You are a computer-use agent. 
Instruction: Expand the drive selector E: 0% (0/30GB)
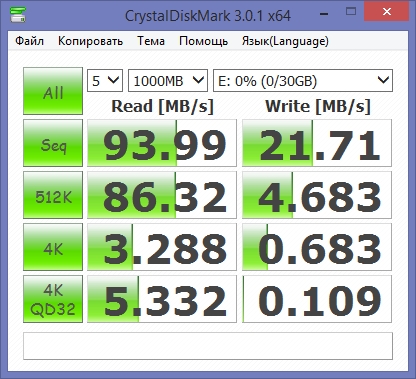coord(303,80)
